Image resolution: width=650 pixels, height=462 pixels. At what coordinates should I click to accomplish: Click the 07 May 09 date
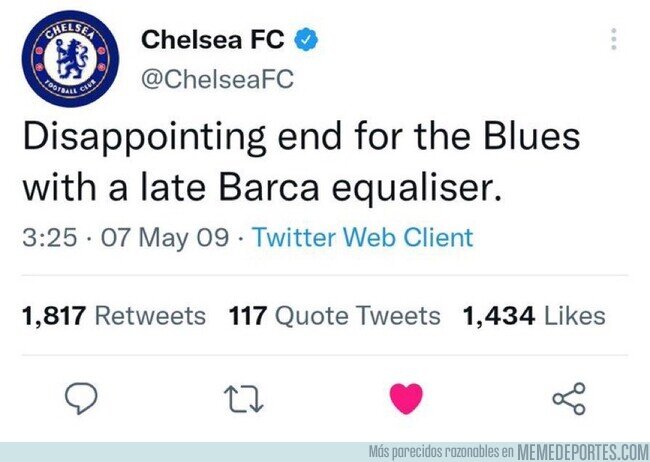165,238
